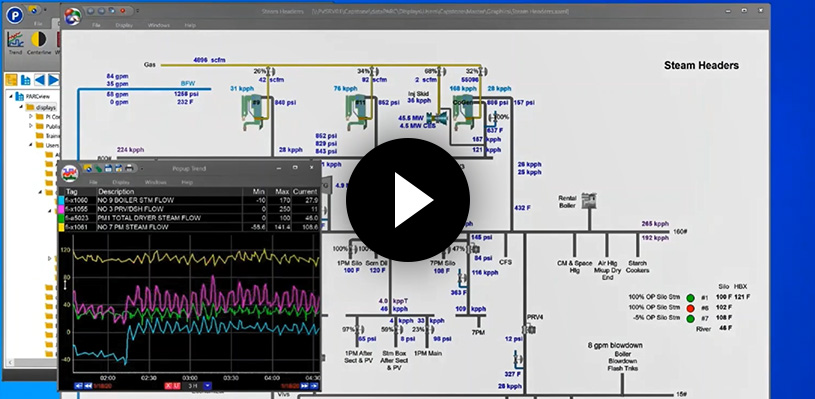Click the red #6 silo status indicator
This screenshot has height=399, width=815.
(690, 308)
